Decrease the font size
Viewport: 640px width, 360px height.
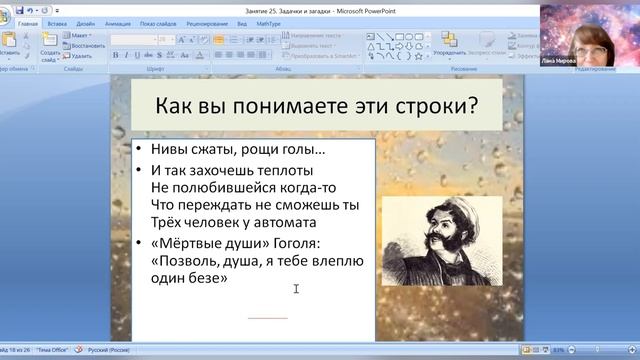(x=192, y=39)
